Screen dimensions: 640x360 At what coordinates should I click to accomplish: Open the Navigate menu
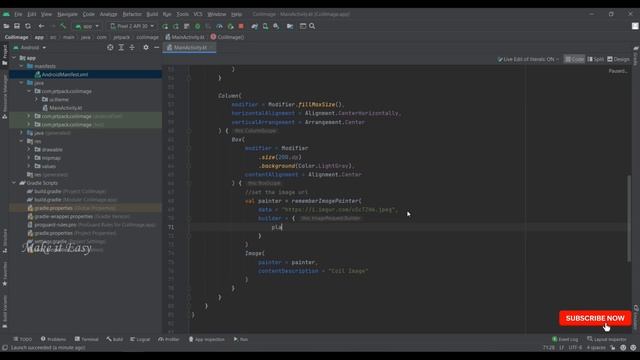(x=67, y=14)
